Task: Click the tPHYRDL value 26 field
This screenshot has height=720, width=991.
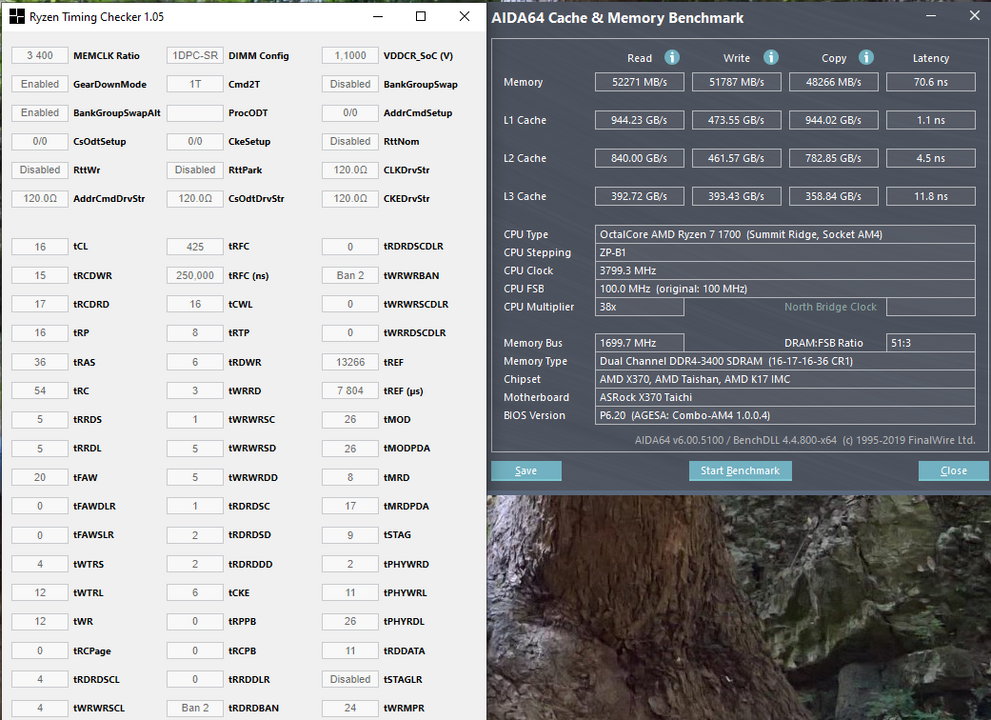Action: [350, 621]
